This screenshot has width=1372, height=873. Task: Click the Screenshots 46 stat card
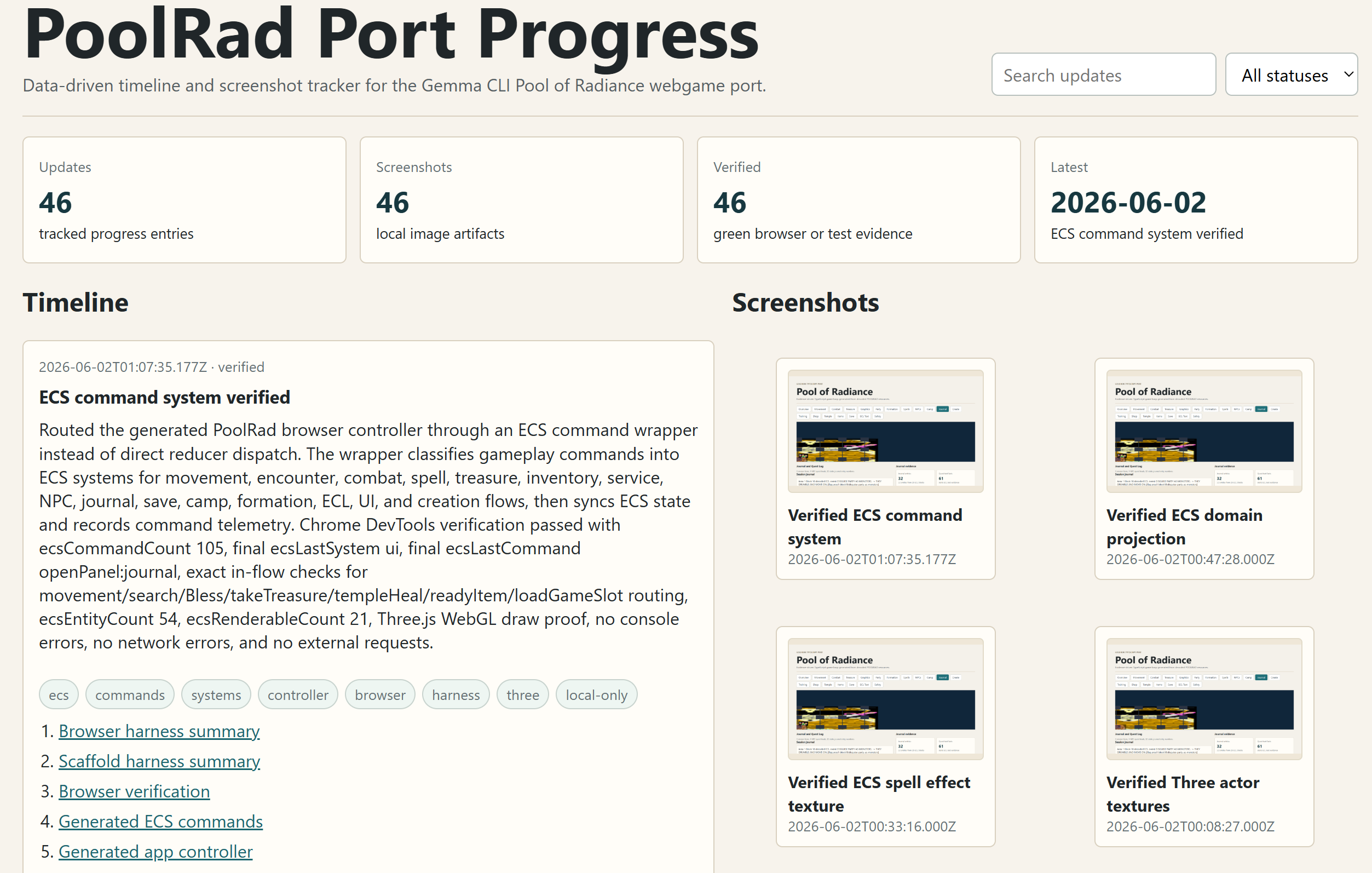521,200
